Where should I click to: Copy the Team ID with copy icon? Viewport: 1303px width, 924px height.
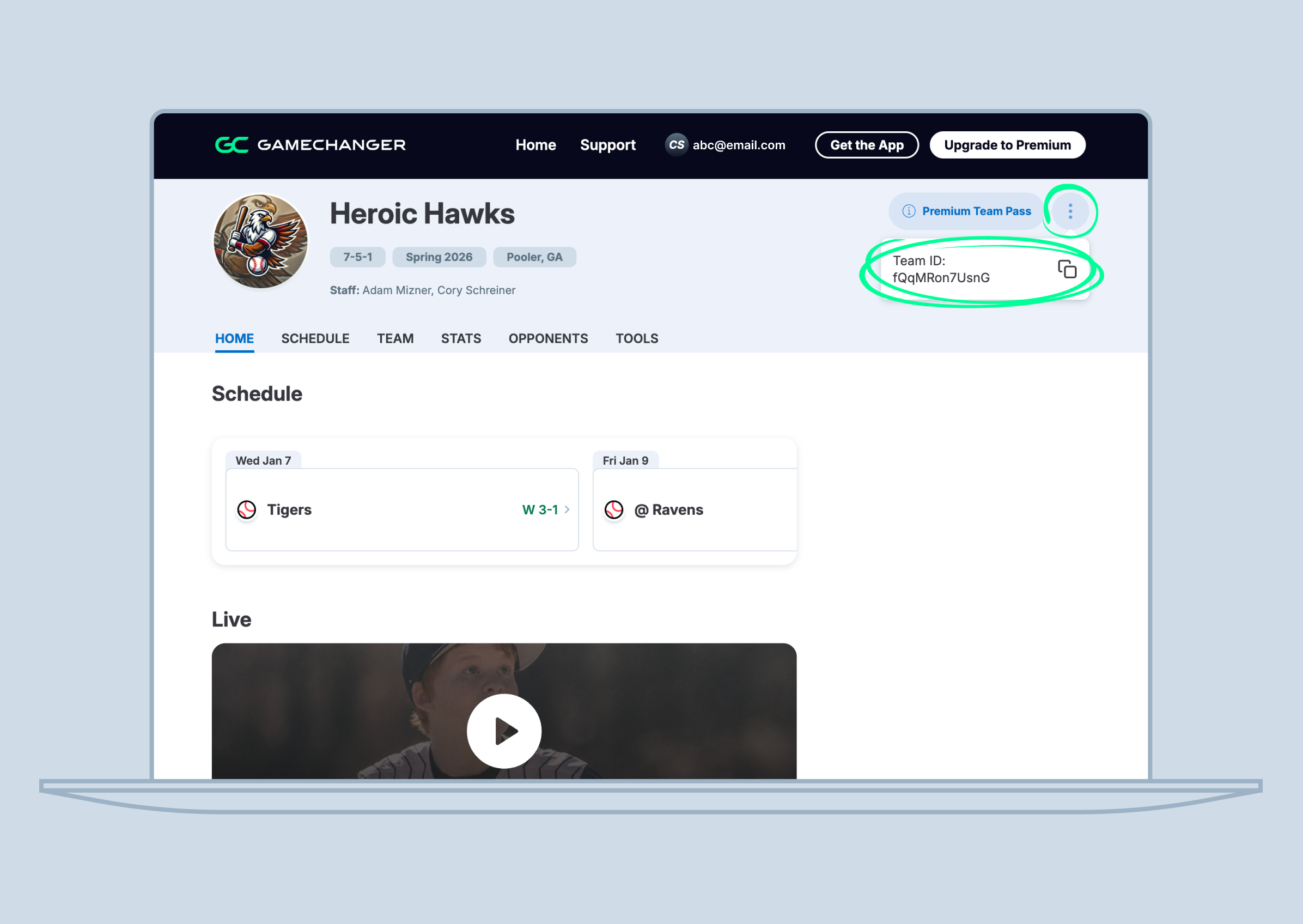1067,269
